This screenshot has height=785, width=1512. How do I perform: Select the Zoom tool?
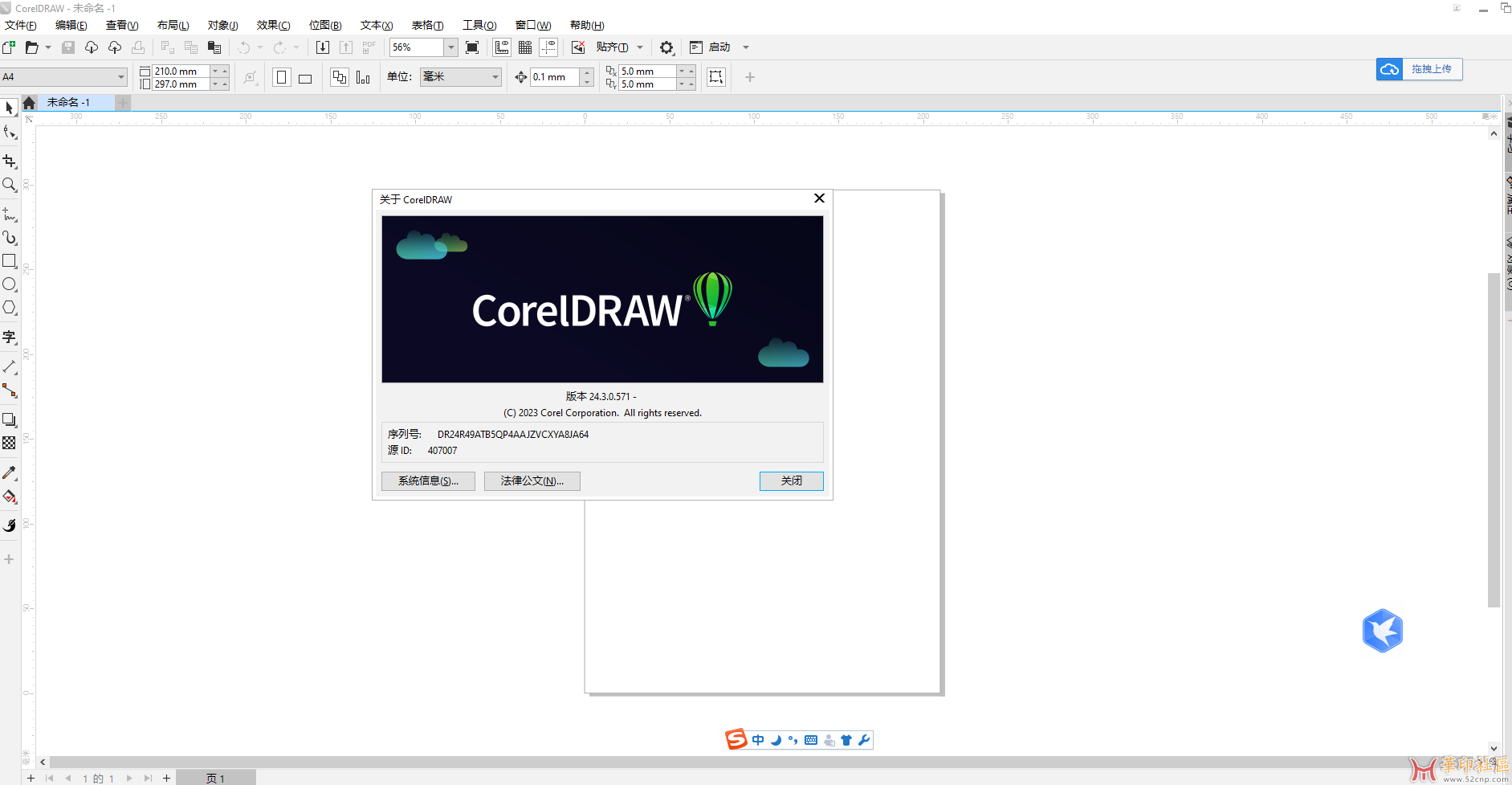(10, 185)
